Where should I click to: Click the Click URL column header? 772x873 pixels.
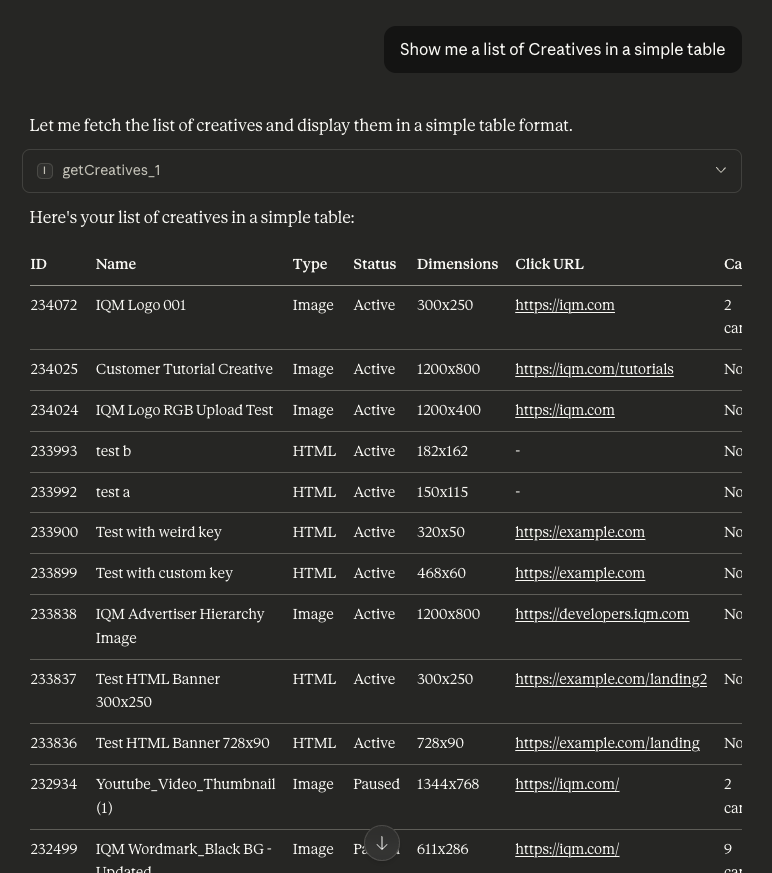point(549,264)
